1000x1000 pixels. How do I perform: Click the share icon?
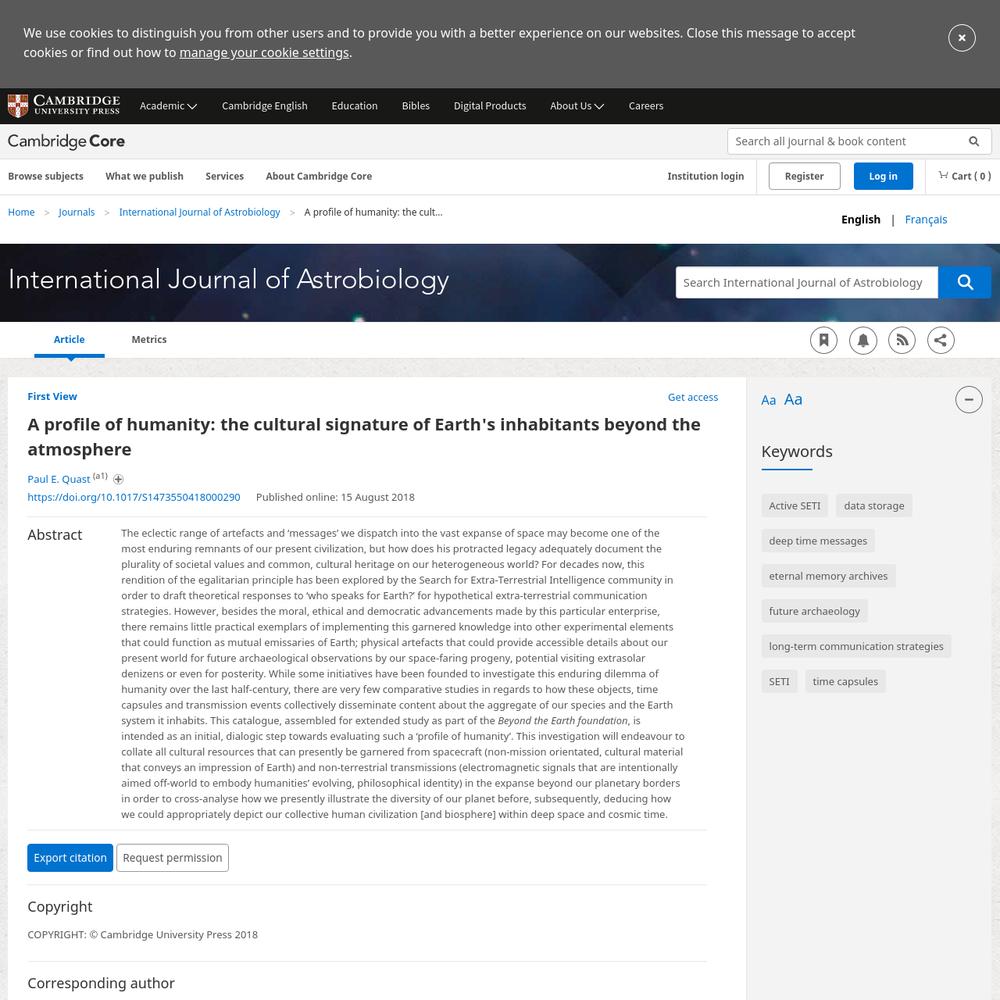[941, 340]
